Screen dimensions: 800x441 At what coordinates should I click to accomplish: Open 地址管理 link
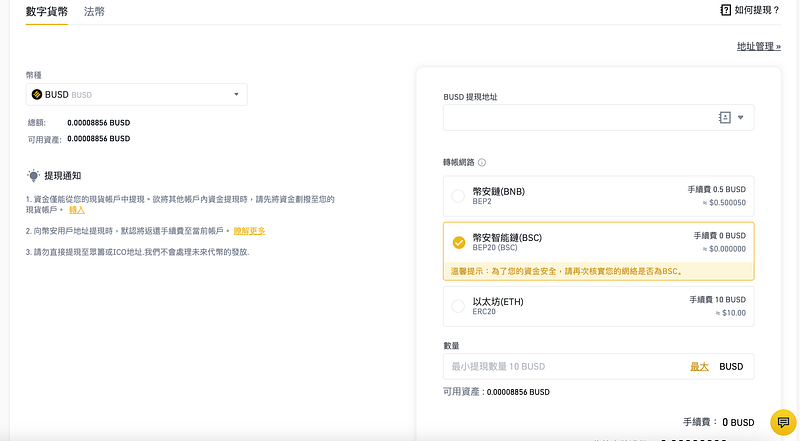pos(759,46)
